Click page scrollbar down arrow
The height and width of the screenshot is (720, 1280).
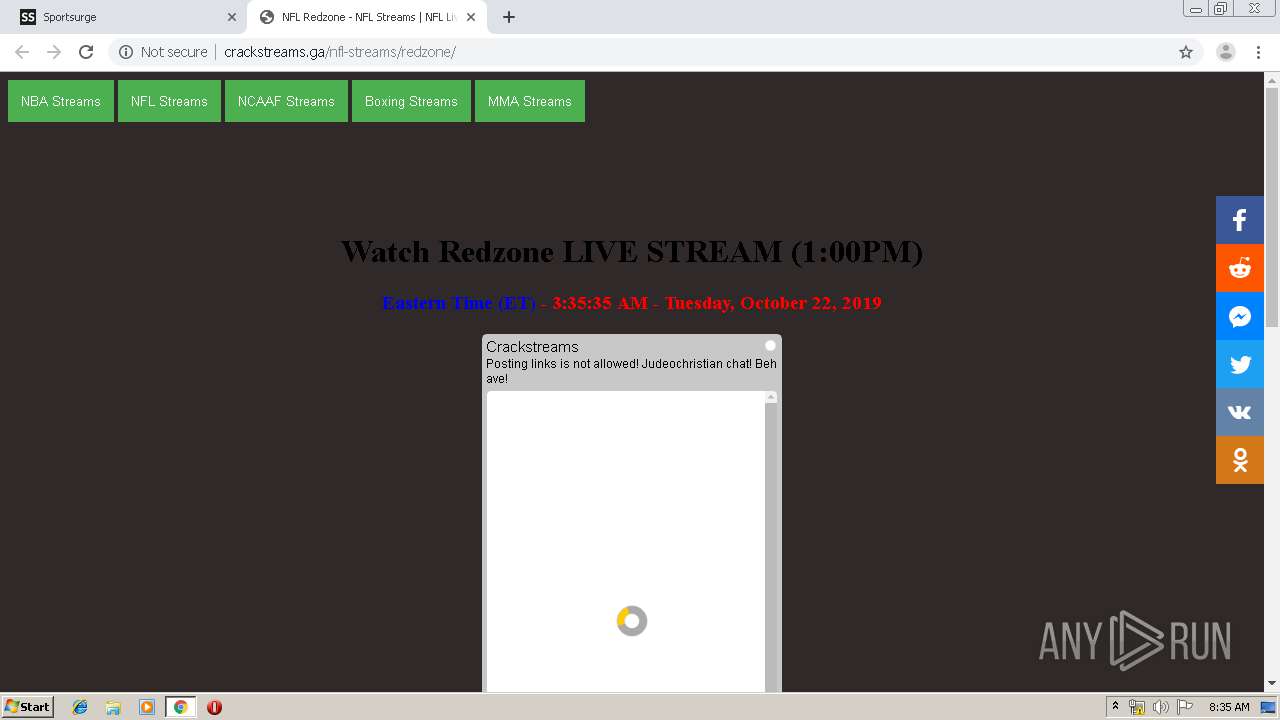point(1272,684)
